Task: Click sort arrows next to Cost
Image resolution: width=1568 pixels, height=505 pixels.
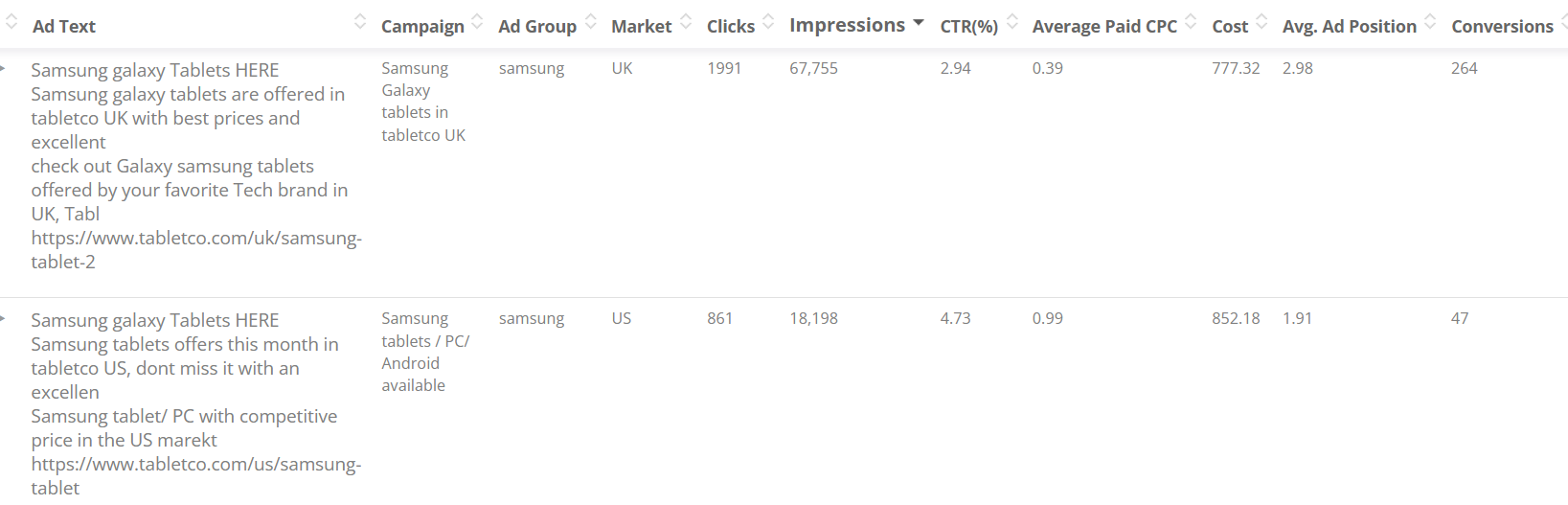Action: [x=1262, y=21]
